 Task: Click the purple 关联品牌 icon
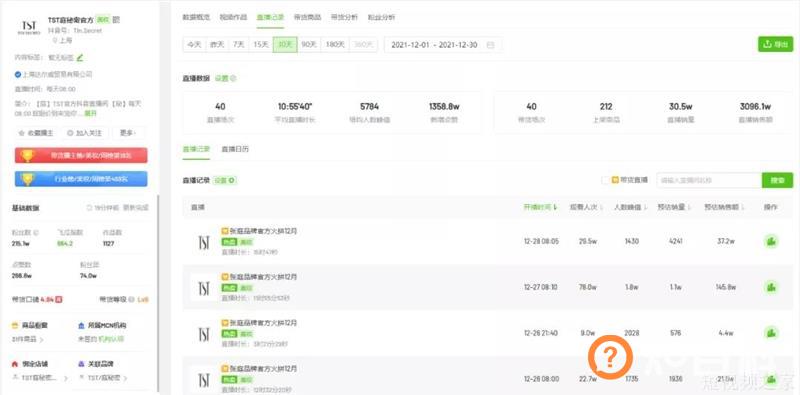click(81, 364)
